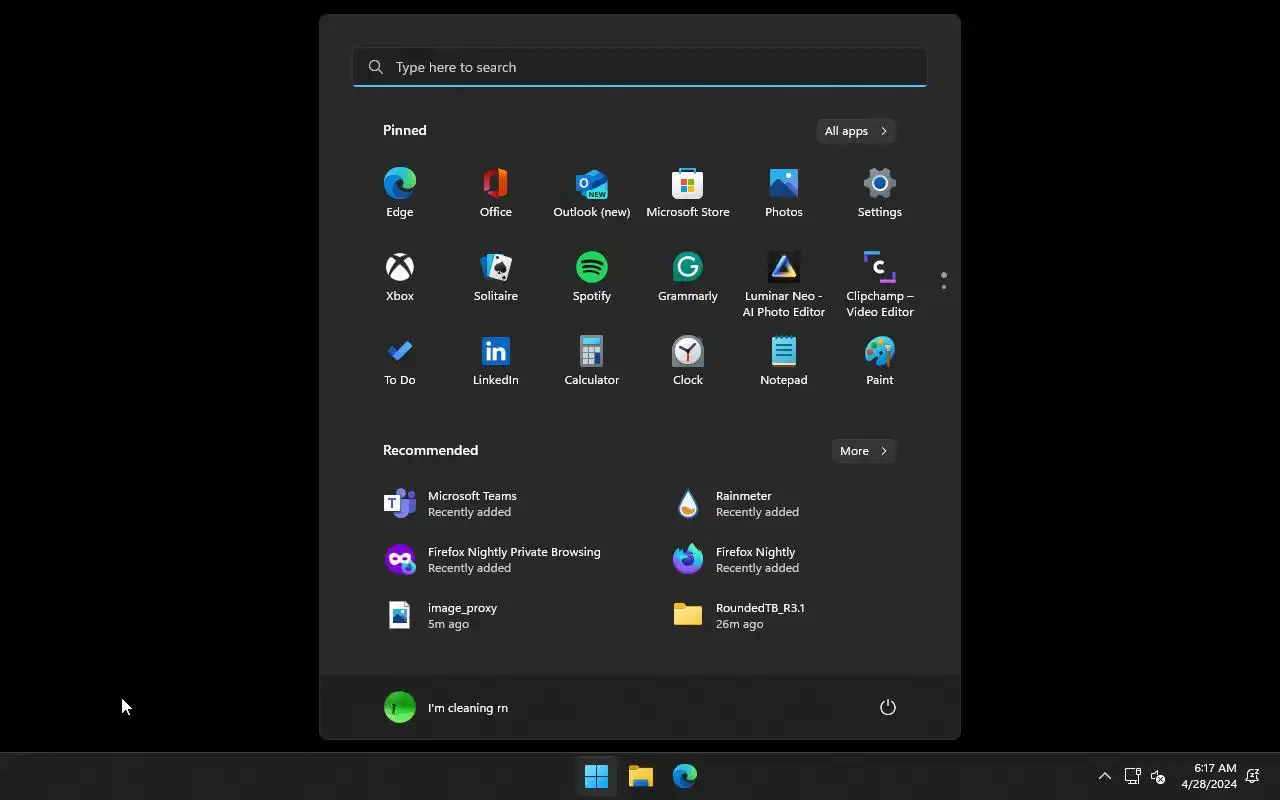Open the clock and date flyout
This screenshot has width=1280, height=800.
(x=1209, y=776)
